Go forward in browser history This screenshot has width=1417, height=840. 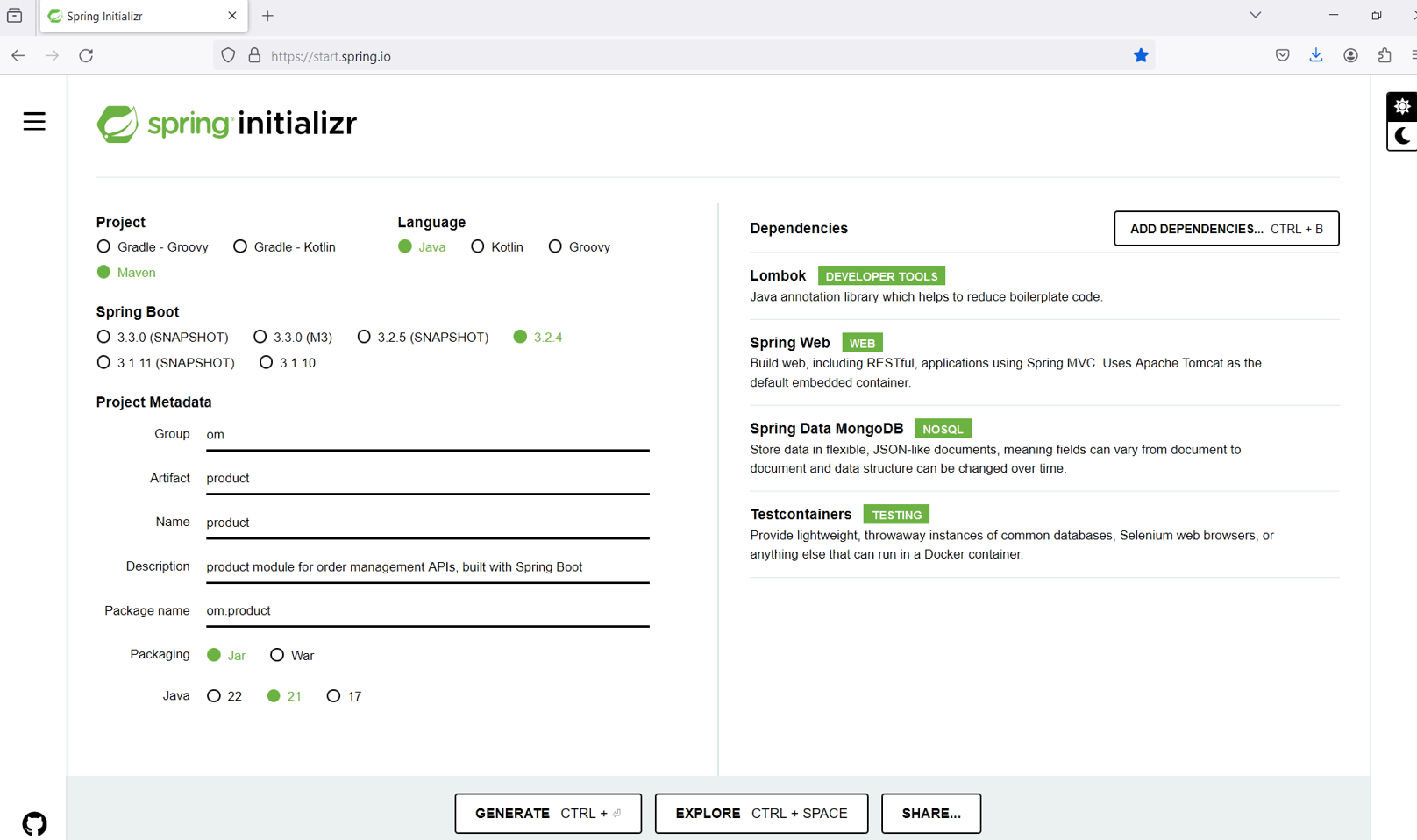point(52,55)
